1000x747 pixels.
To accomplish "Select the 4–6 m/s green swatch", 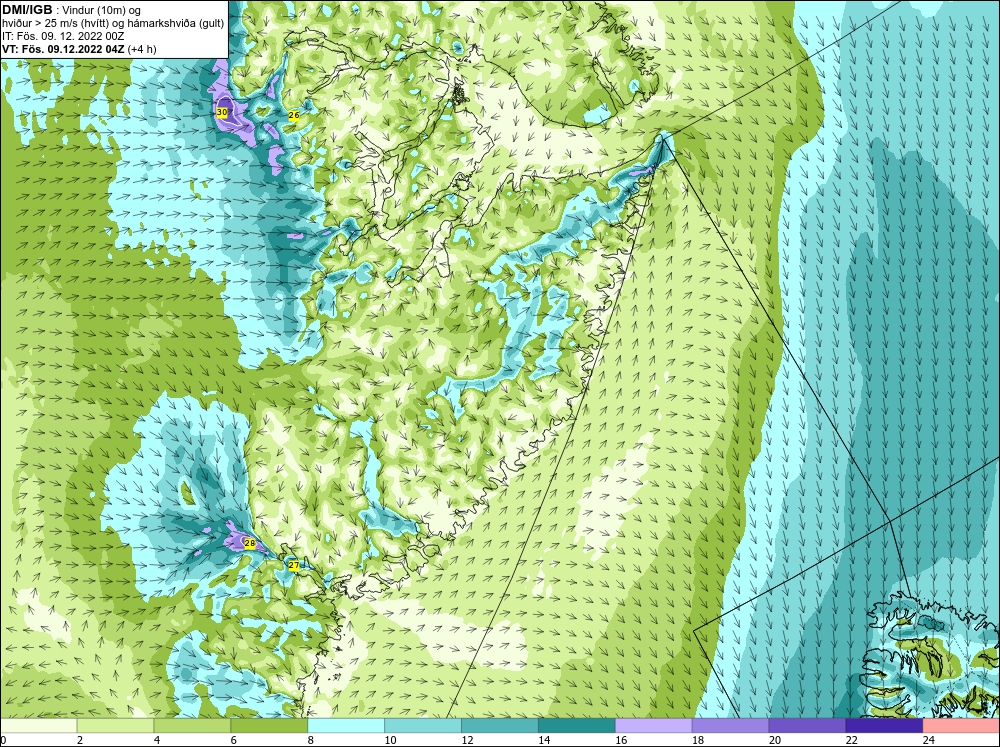I will coord(192,726).
